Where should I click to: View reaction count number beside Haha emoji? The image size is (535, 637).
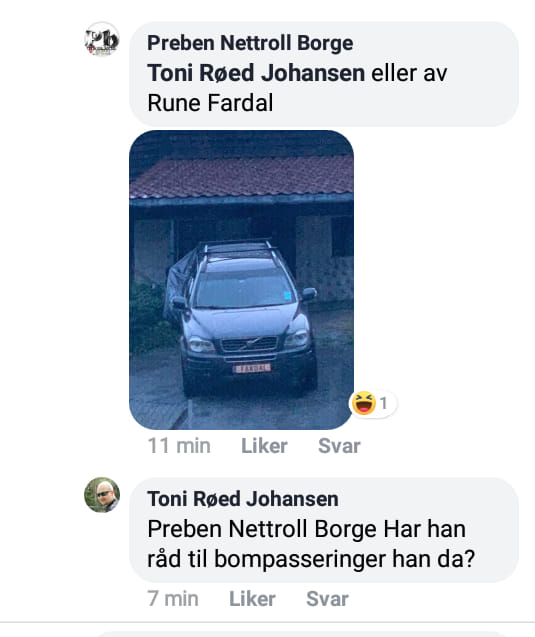pyautogui.click(x=383, y=403)
